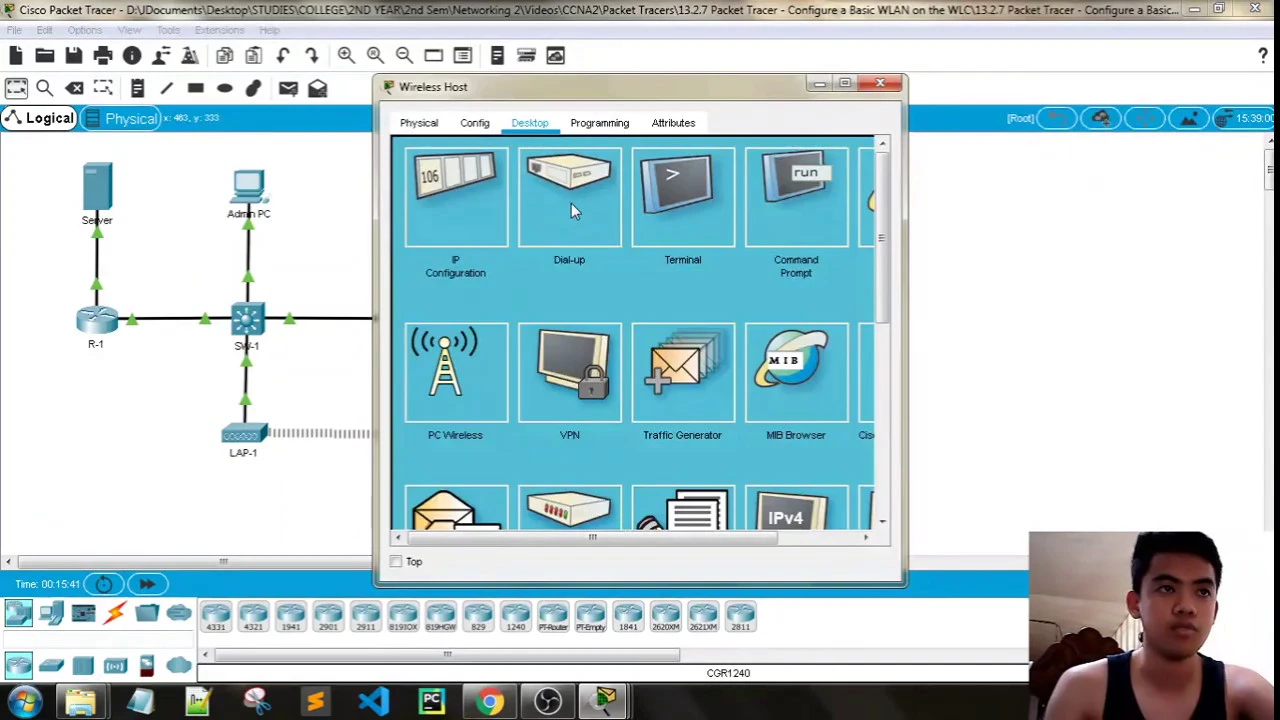Screen dimensions: 1280x720
Task: Choose the Place Note tool
Action: (137, 88)
